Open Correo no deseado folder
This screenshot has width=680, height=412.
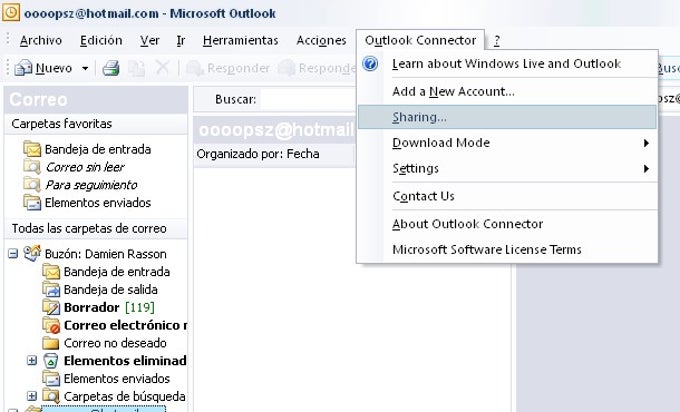(115, 343)
